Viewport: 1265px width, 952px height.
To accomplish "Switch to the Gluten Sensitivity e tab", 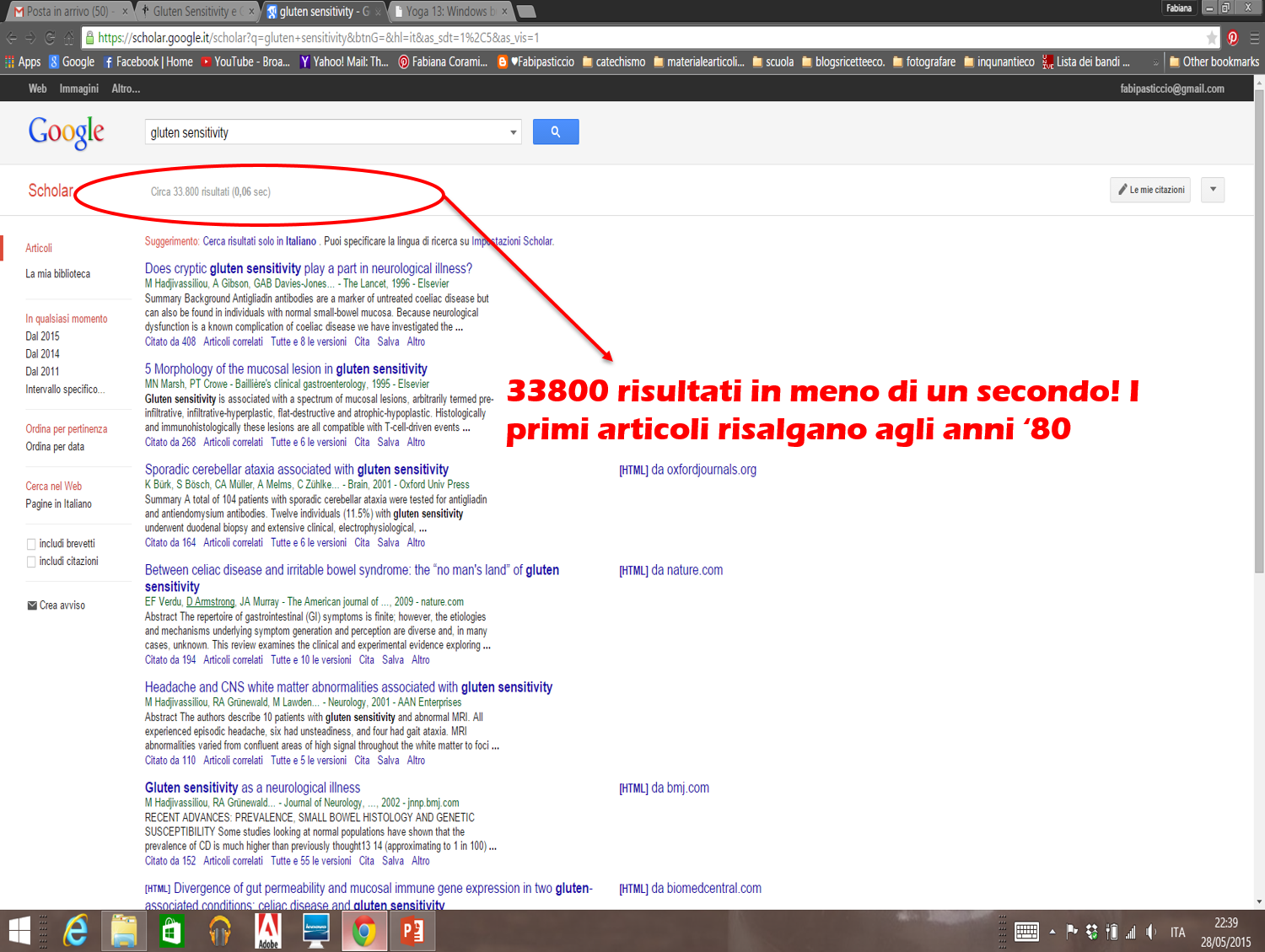I will pyautogui.click(x=196, y=11).
